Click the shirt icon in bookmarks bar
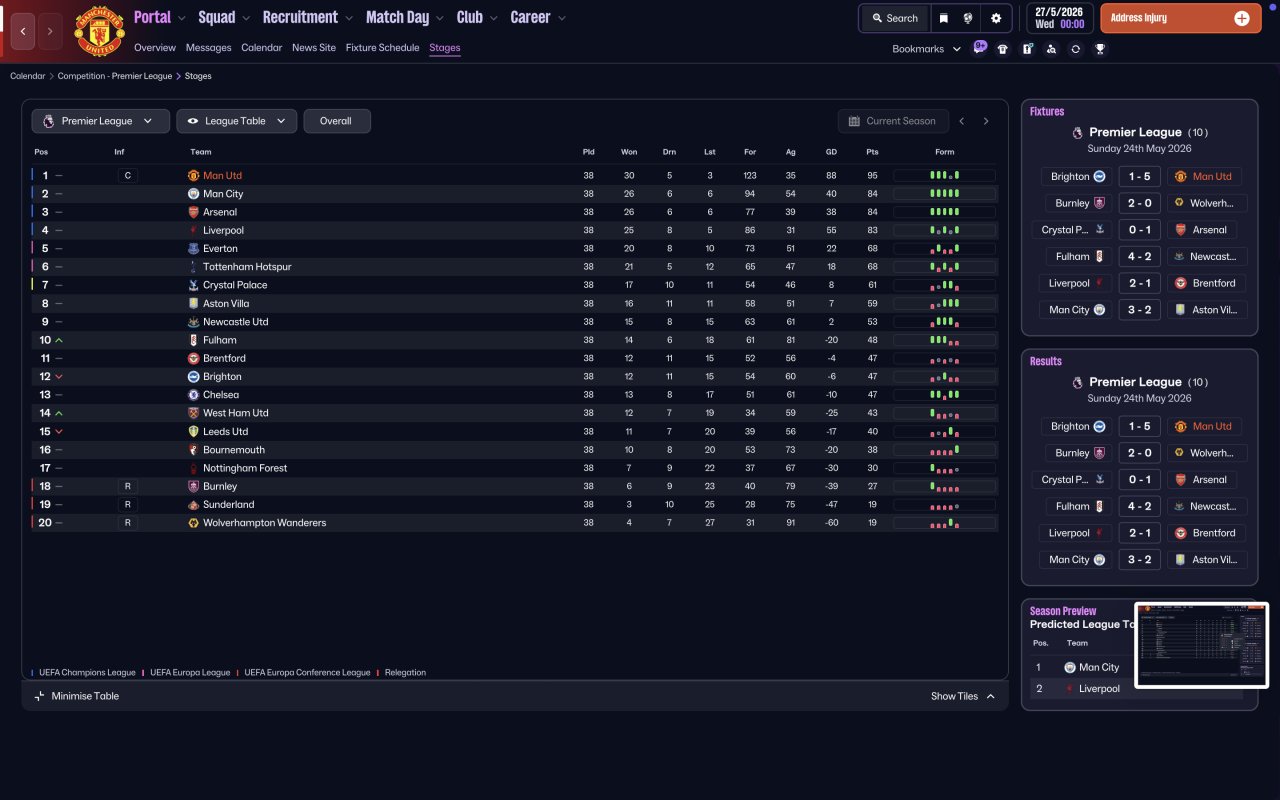The image size is (1280, 800). click(x=1003, y=49)
